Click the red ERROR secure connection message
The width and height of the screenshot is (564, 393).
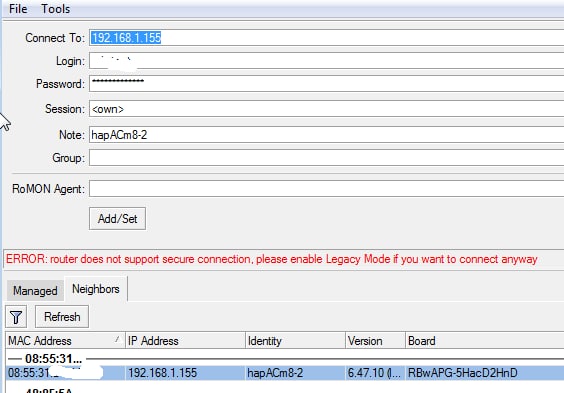click(x=272, y=259)
